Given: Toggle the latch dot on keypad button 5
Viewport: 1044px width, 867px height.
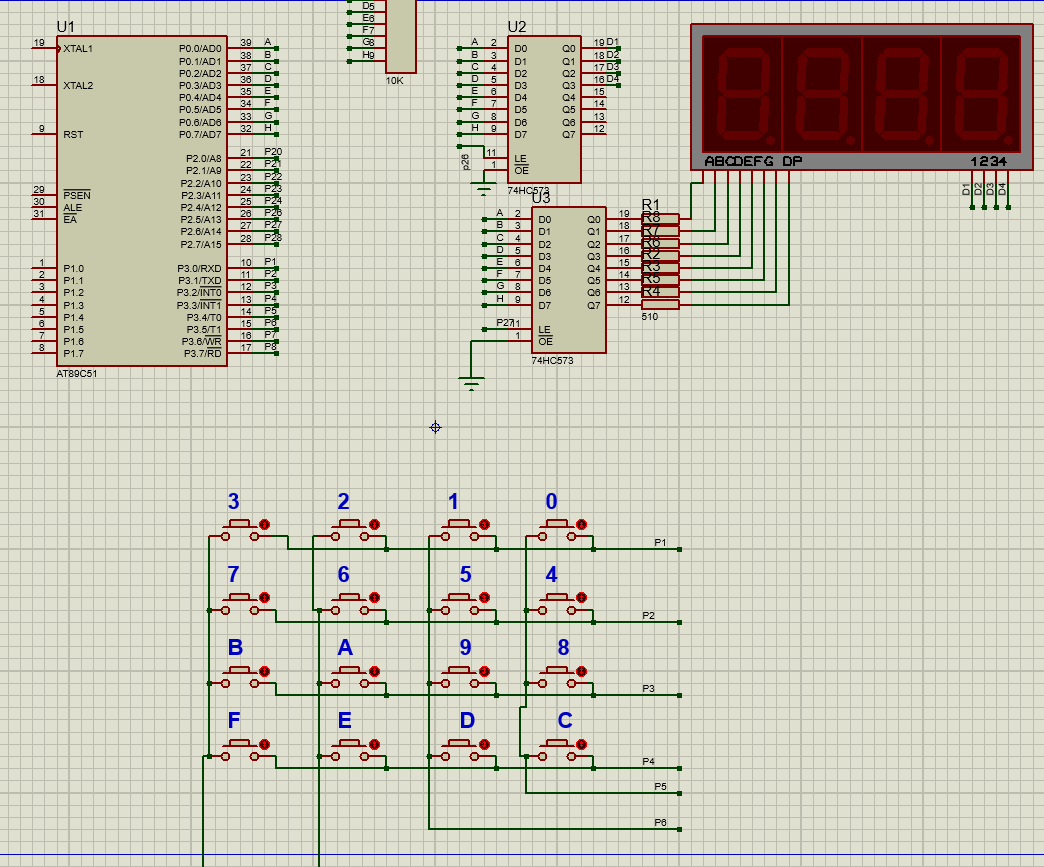Looking at the screenshot, I should point(484,598).
